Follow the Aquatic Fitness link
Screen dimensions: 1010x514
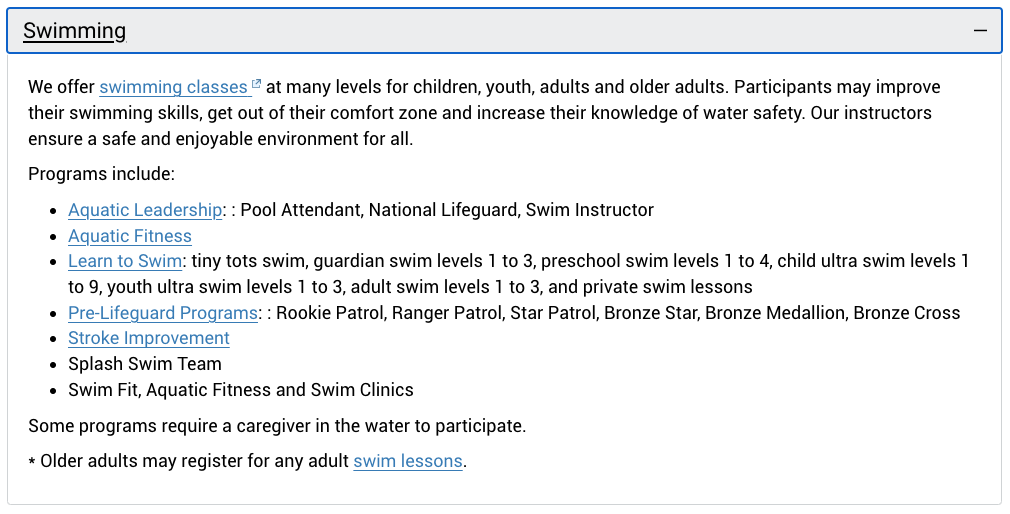tap(130, 236)
